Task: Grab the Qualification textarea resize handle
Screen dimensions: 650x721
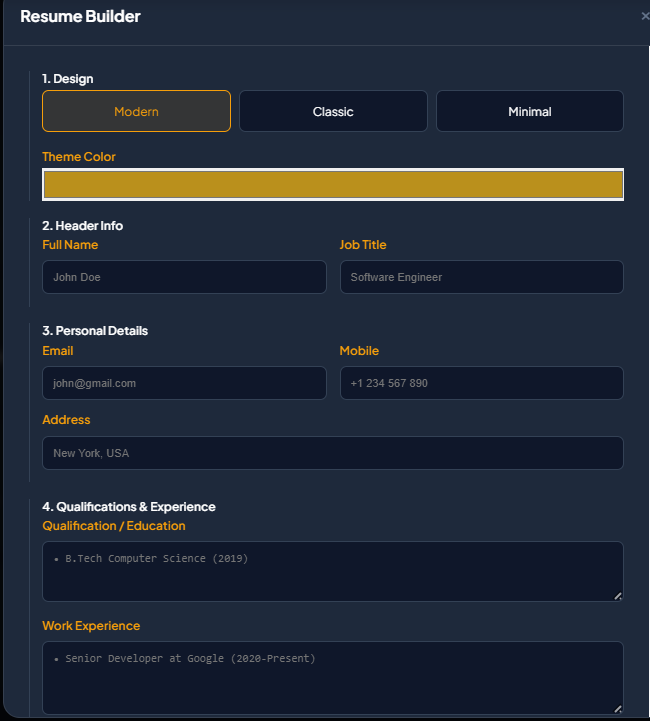Action: 617,596
